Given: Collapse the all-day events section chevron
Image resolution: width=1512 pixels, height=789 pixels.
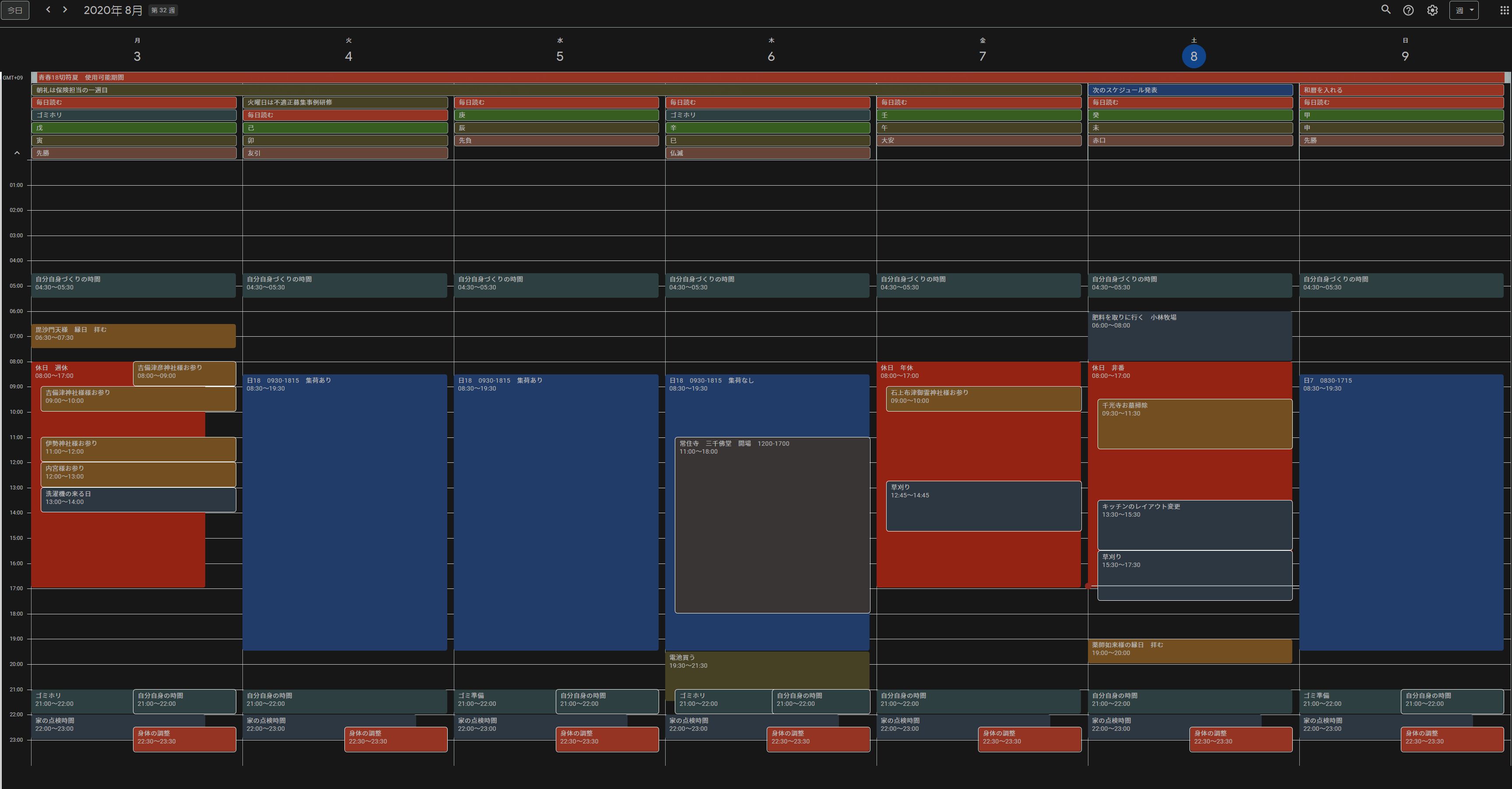Looking at the screenshot, I should click(17, 153).
